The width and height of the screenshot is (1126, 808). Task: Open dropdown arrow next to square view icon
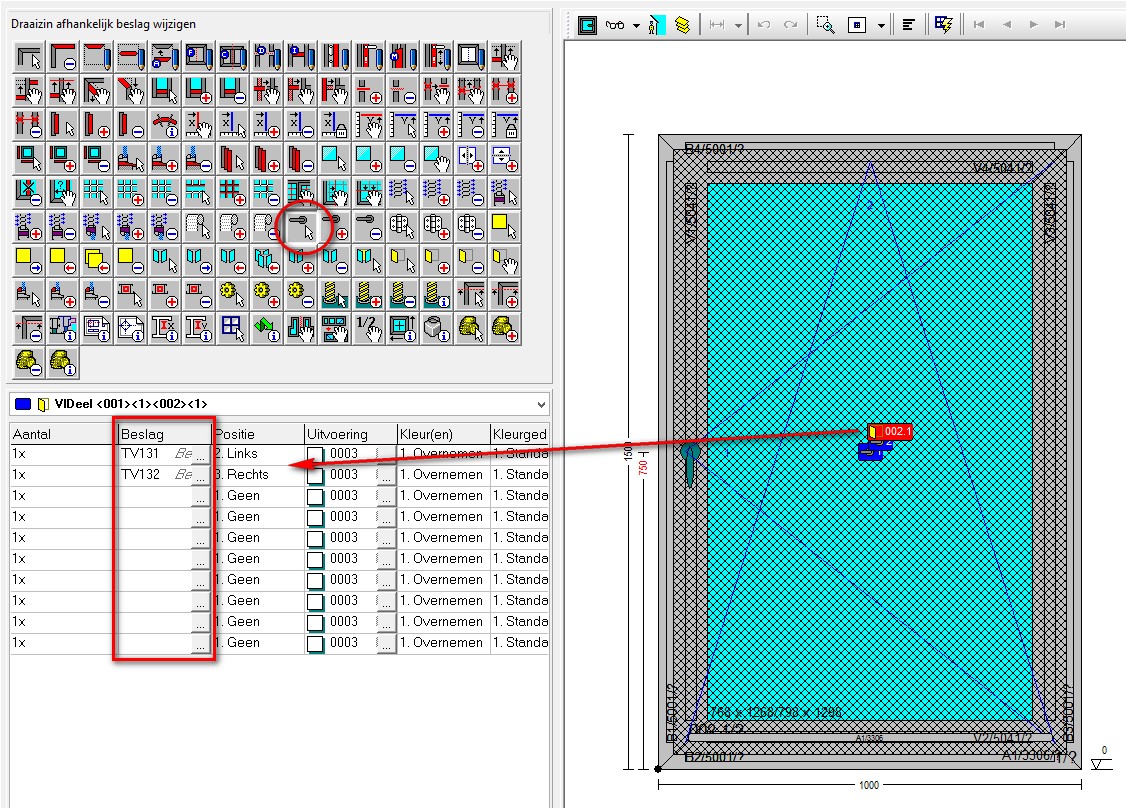click(x=881, y=26)
